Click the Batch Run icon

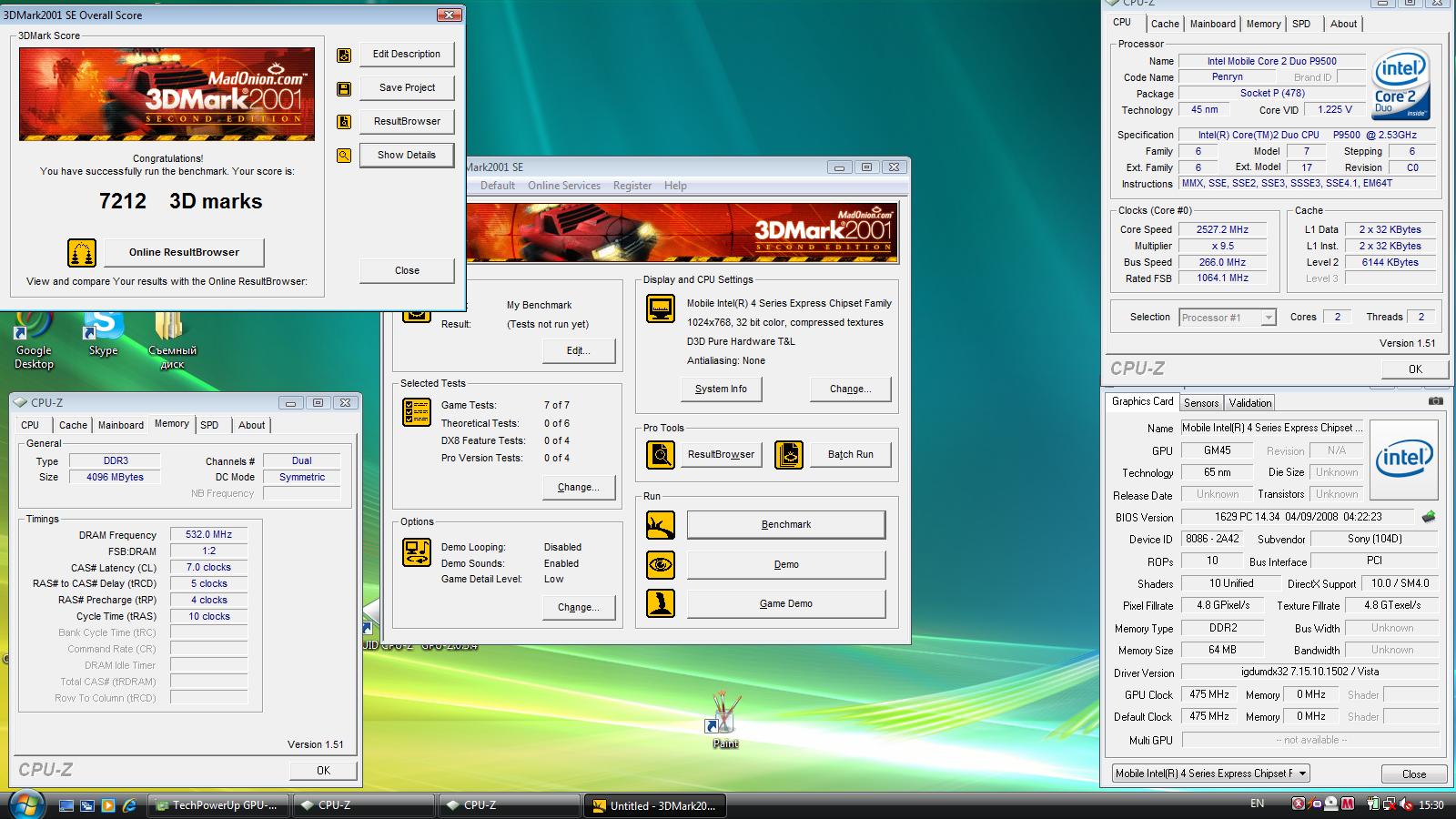click(x=789, y=454)
